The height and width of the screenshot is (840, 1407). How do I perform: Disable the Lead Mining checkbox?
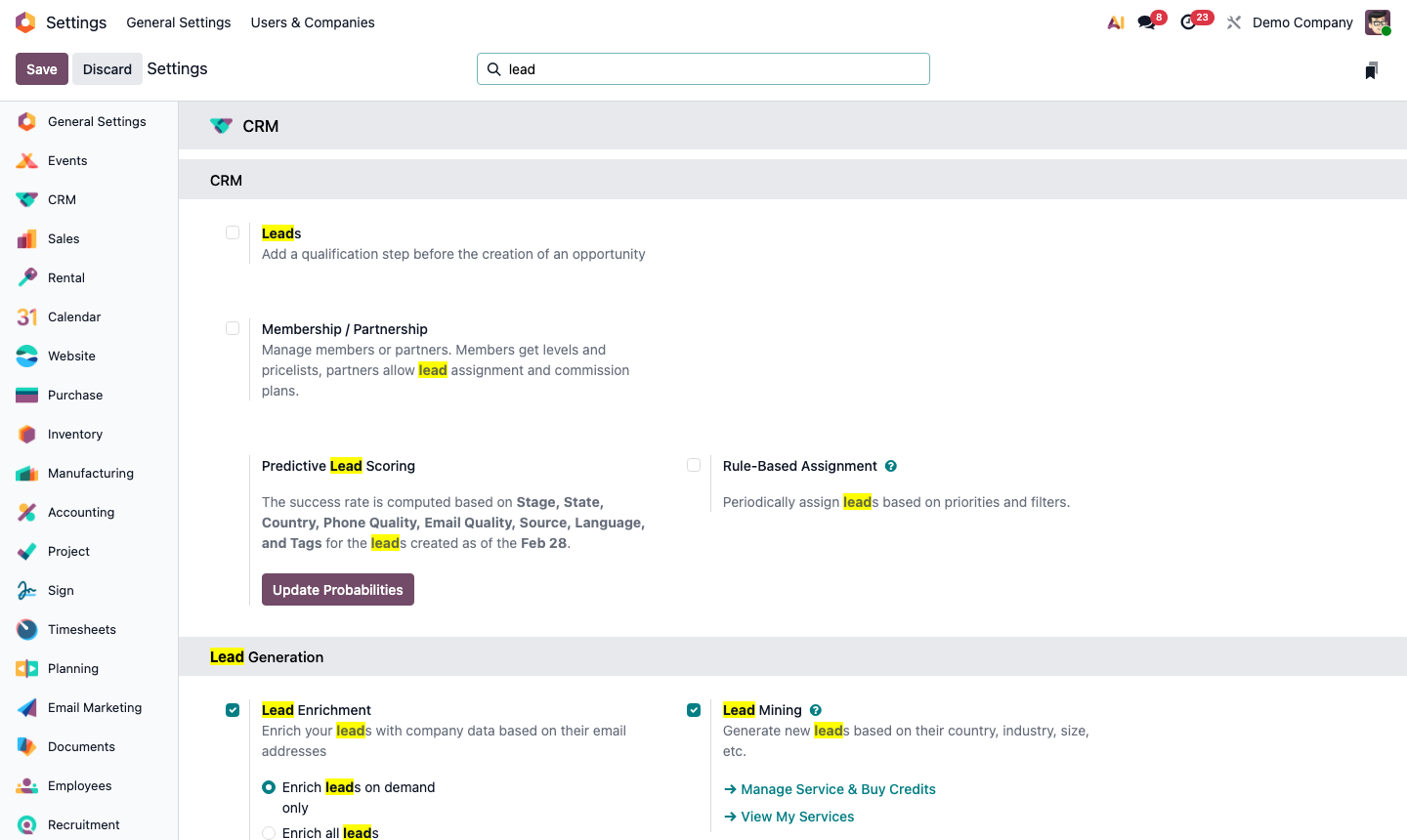(x=694, y=710)
